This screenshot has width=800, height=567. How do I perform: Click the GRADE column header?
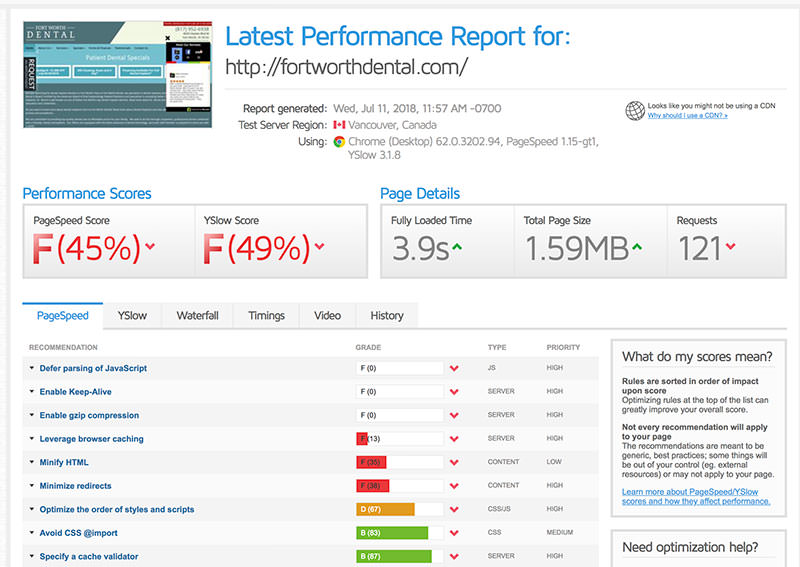click(x=368, y=347)
